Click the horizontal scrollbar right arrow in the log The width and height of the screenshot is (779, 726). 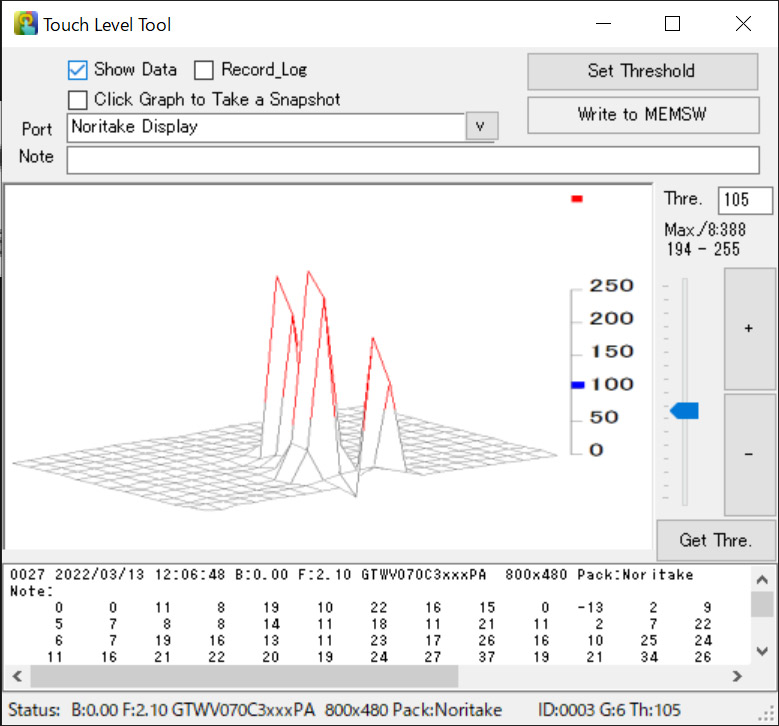pos(739,676)
